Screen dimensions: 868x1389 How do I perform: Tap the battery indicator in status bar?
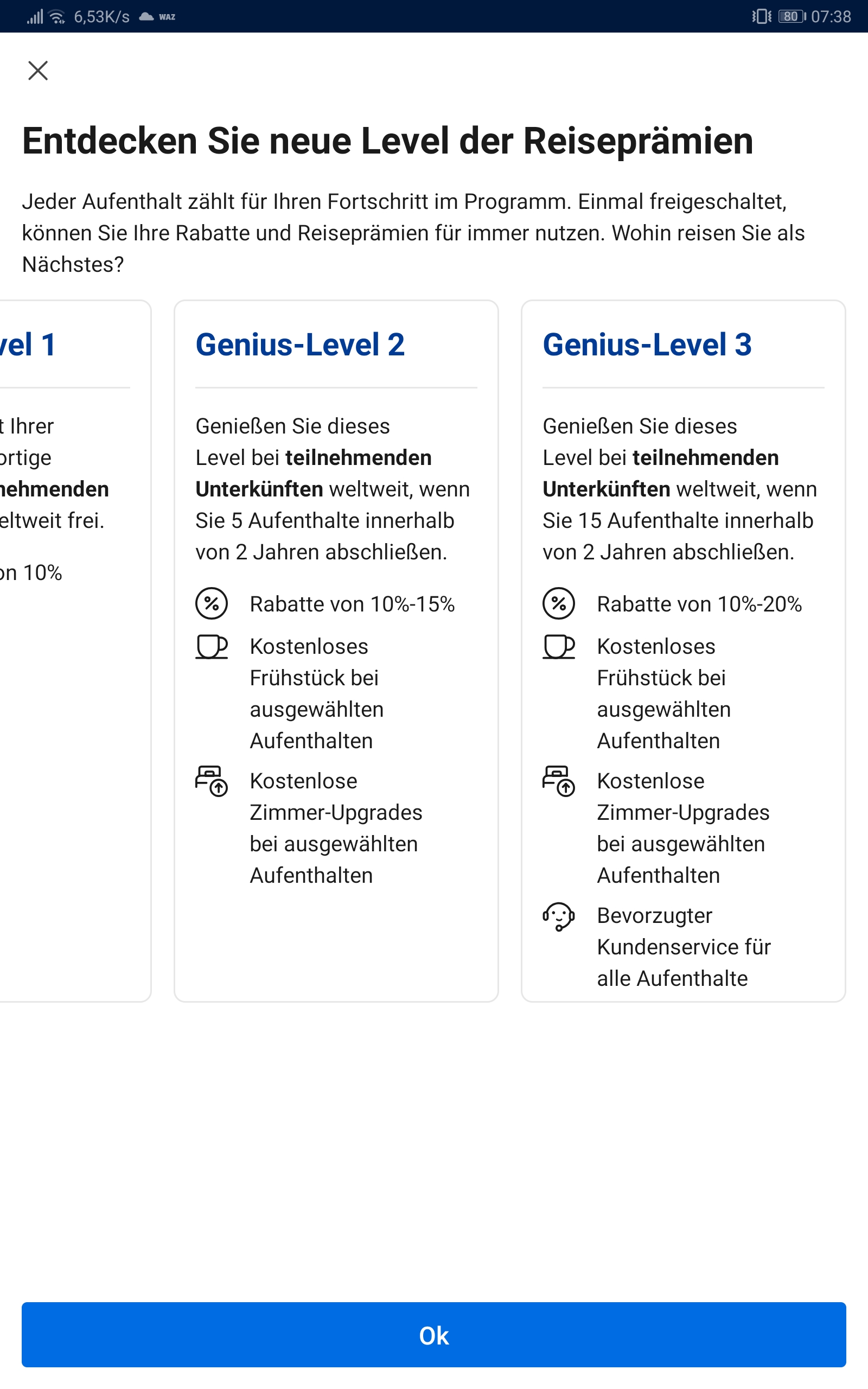click(x=791, y=17)
